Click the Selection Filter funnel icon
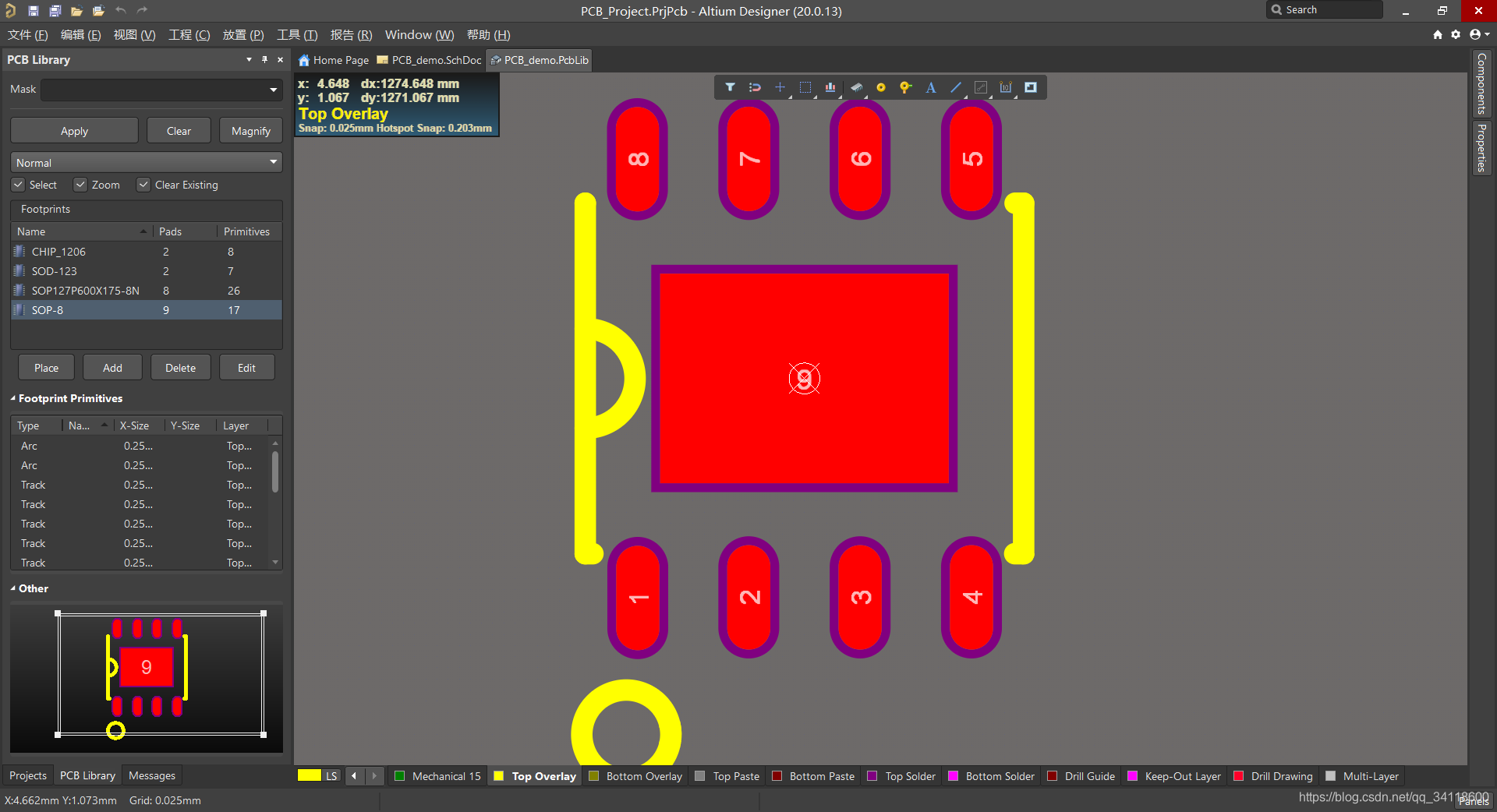 point(730,87)
